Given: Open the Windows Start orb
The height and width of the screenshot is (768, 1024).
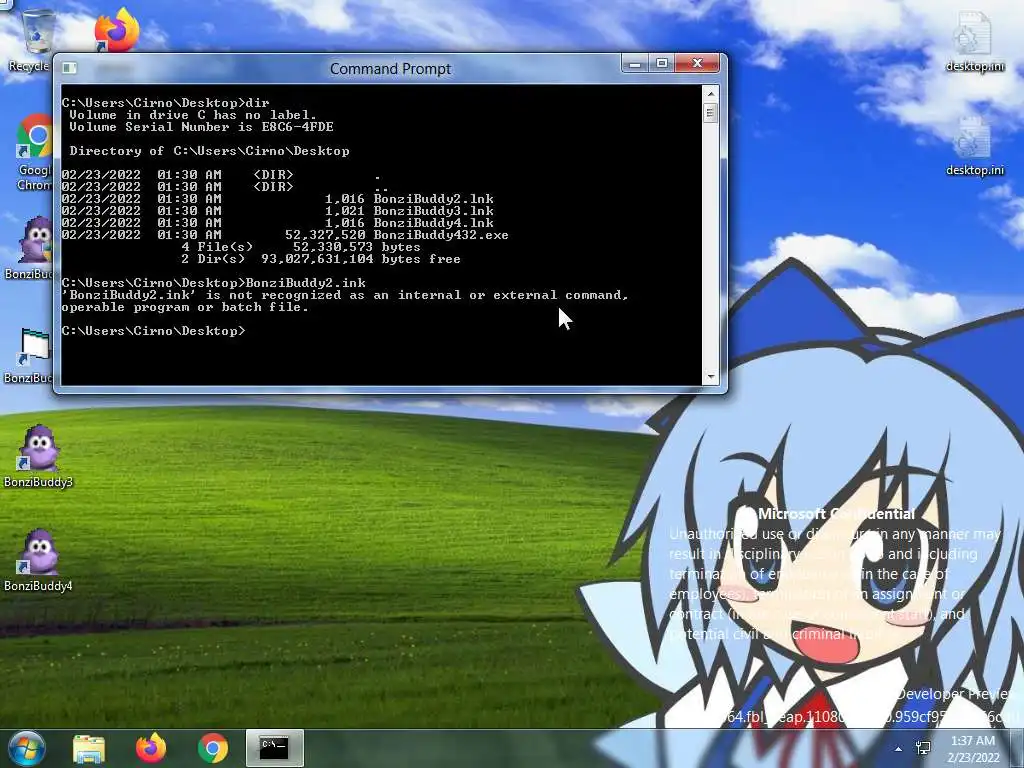Looking at the screenshot, I should 26,748.
